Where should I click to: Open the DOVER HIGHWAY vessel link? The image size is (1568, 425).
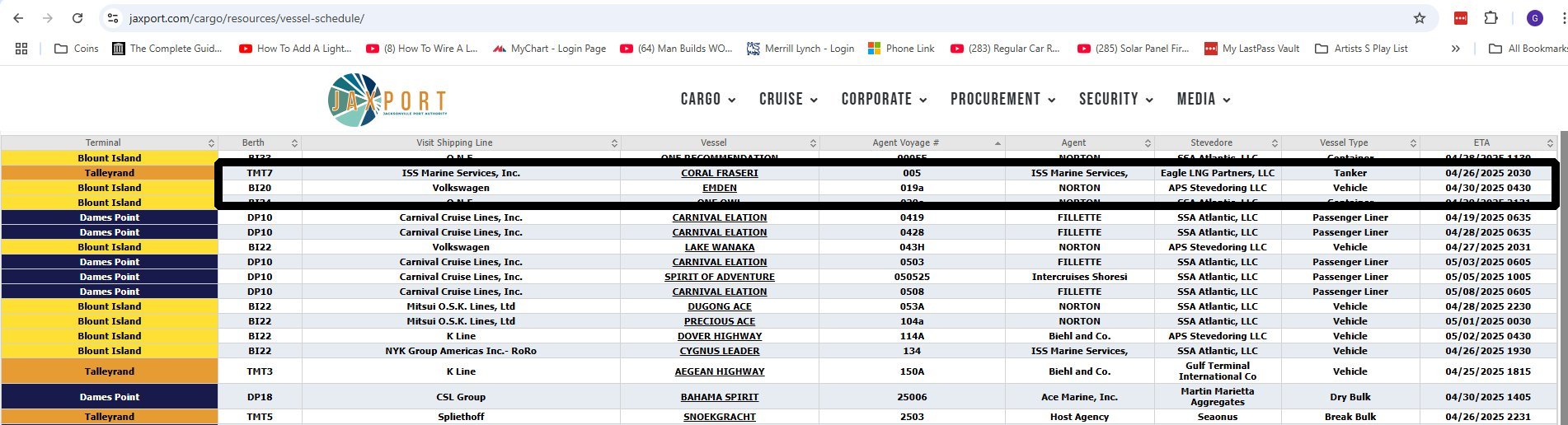click(720, 336)
